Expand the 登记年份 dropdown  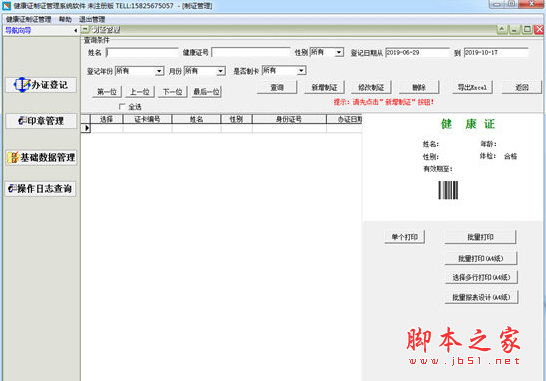coord(159,71)
